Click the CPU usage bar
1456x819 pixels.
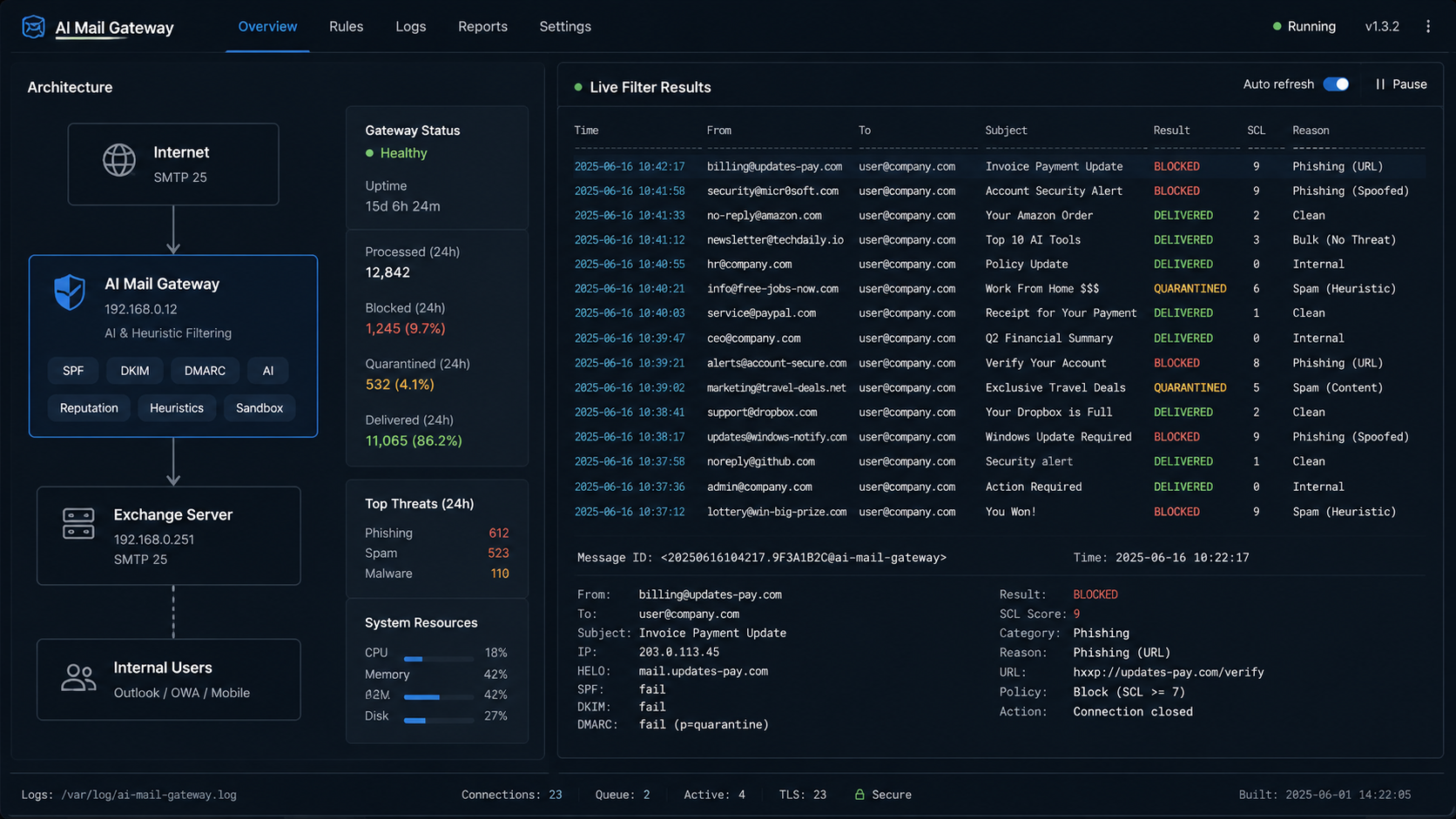(x=439, y=659)
